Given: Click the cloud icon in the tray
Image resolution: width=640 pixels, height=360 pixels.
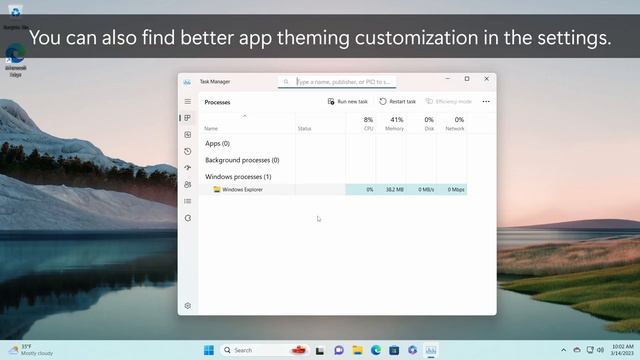Looking at the screenshot, I should 577,350.
